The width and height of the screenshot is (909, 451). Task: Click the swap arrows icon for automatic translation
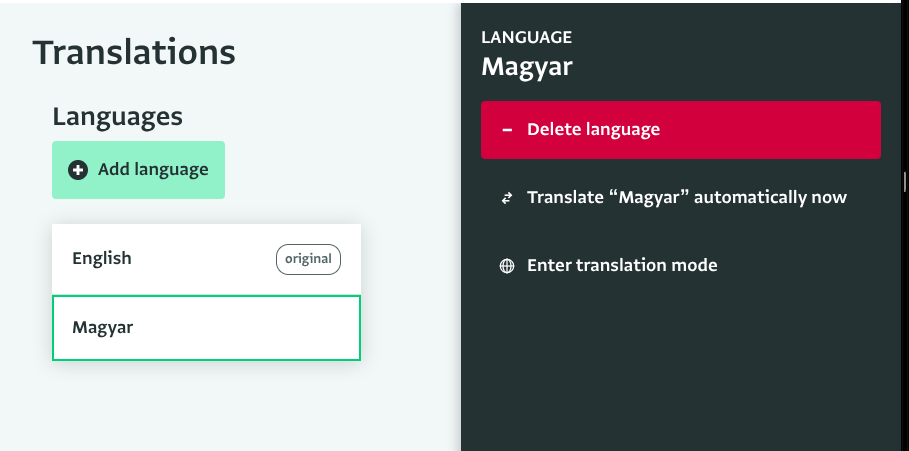tap(507, 198)
